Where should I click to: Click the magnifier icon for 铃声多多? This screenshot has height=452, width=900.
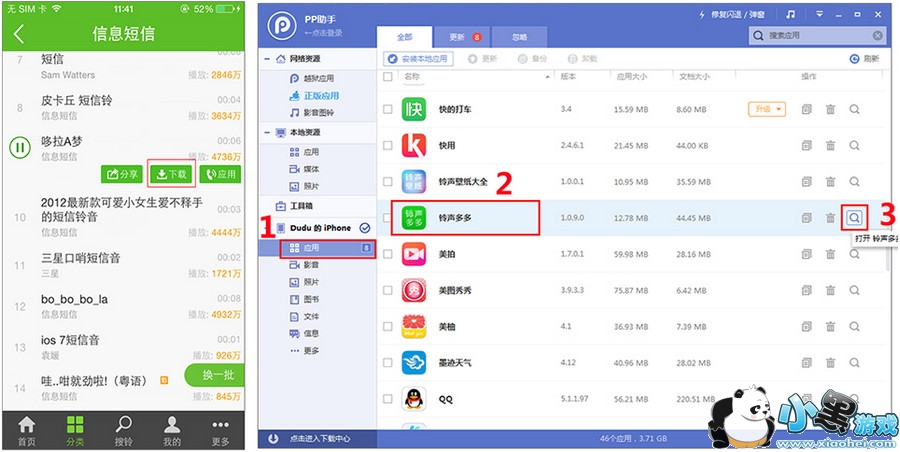(x=854, y=218)
